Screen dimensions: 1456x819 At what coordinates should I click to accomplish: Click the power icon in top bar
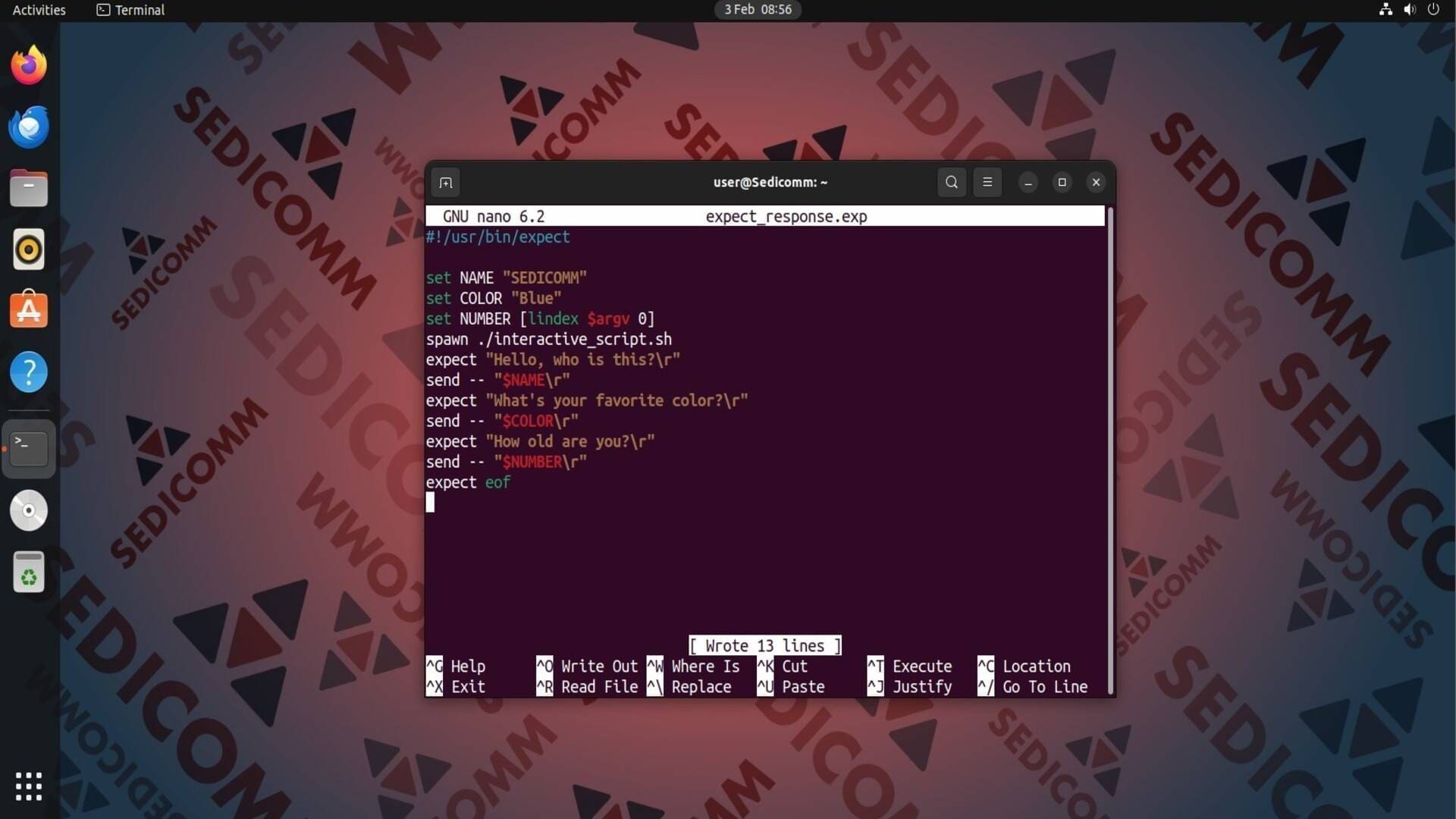point(1433,10)
